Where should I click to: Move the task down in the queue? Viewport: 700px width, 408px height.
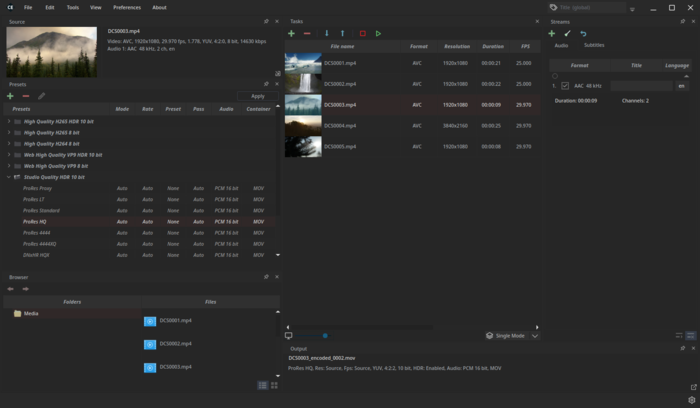coord(326,34)
